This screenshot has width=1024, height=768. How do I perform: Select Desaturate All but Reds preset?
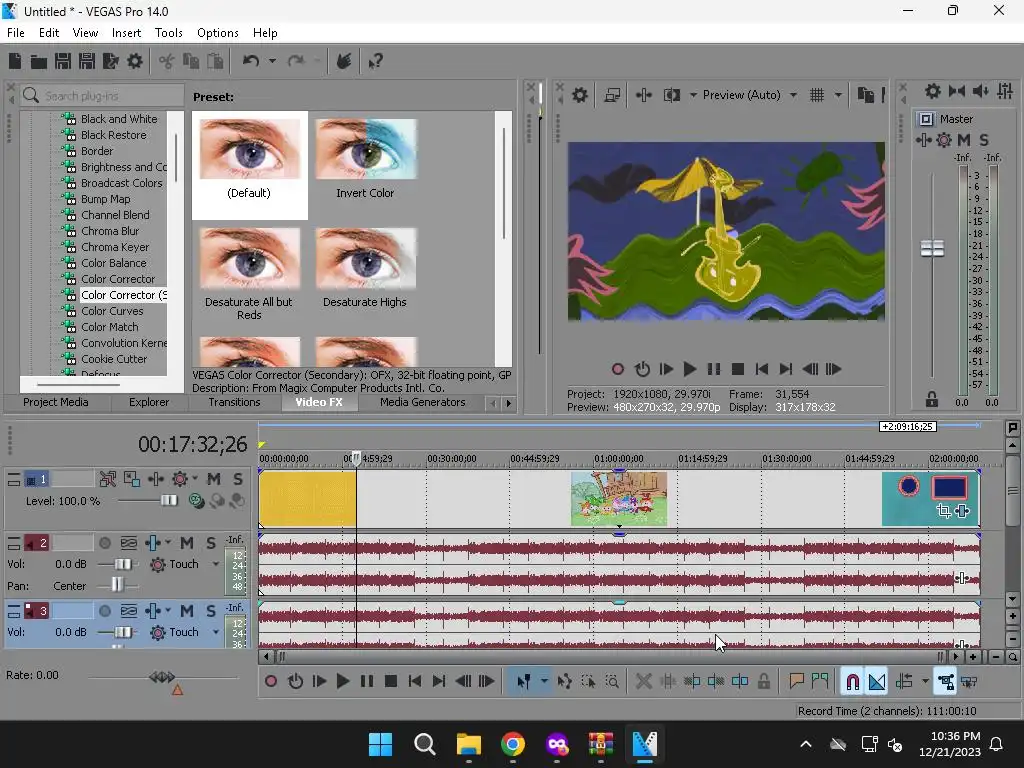249,274
